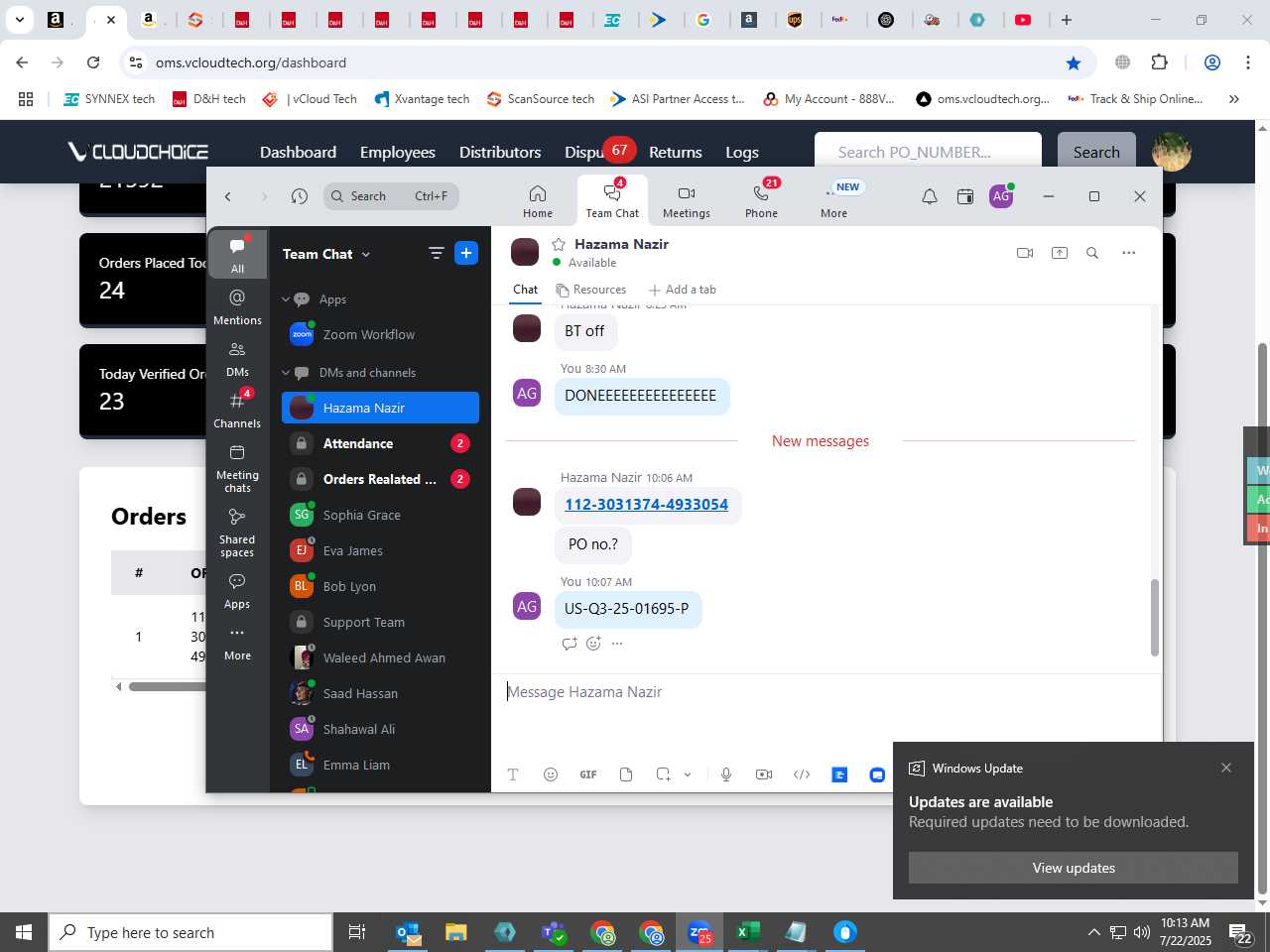Open the Attendance channel
The height and width of the screenshot is (952, 1270).
[x=380, y=443]
